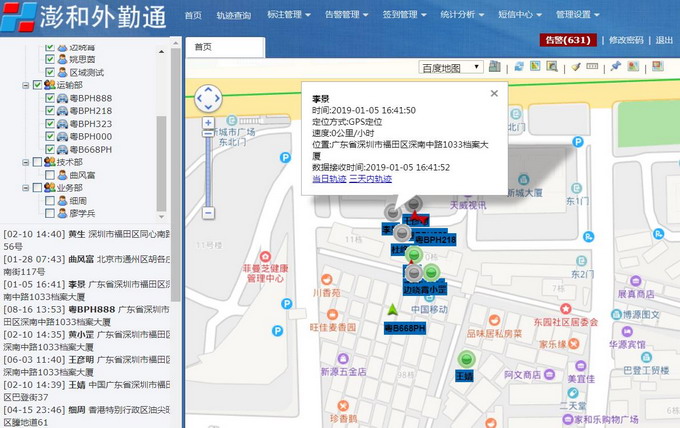Open the 签到管理 dropdown menu
This screenshot has width=680, height=428.
404,15
